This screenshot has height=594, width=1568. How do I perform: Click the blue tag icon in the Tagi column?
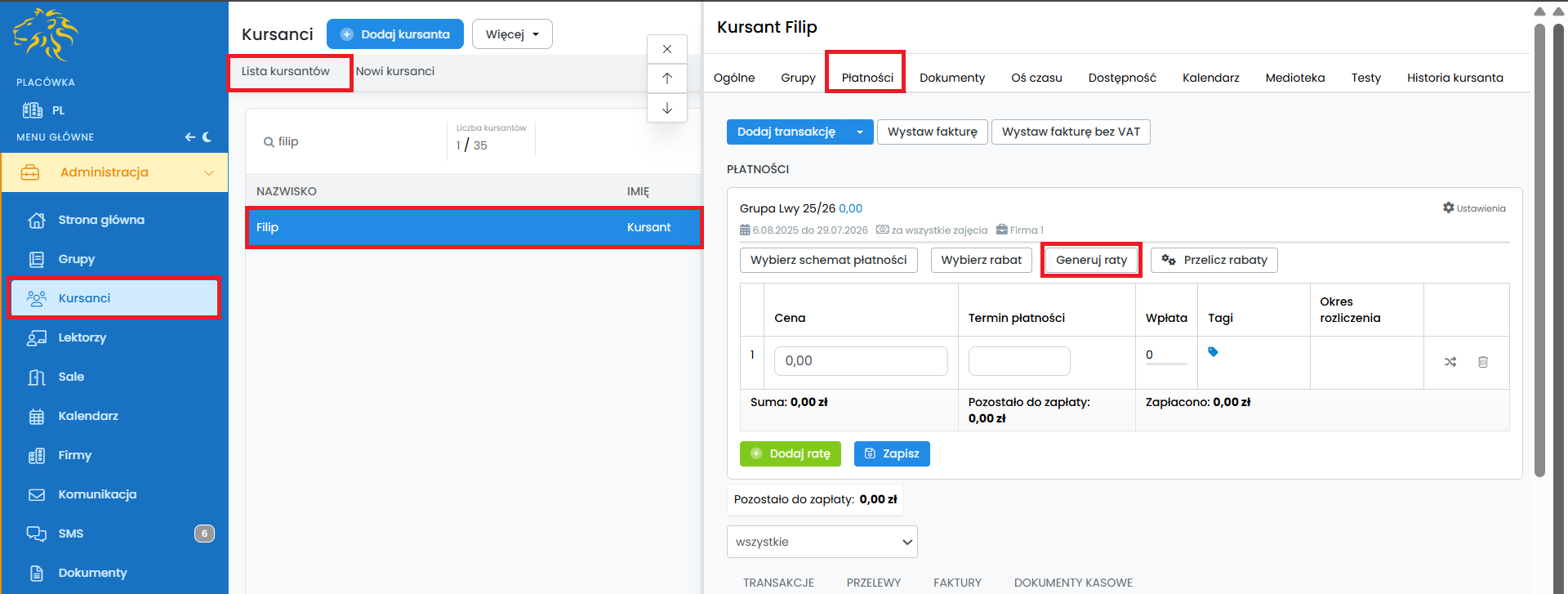point(1213,352)
